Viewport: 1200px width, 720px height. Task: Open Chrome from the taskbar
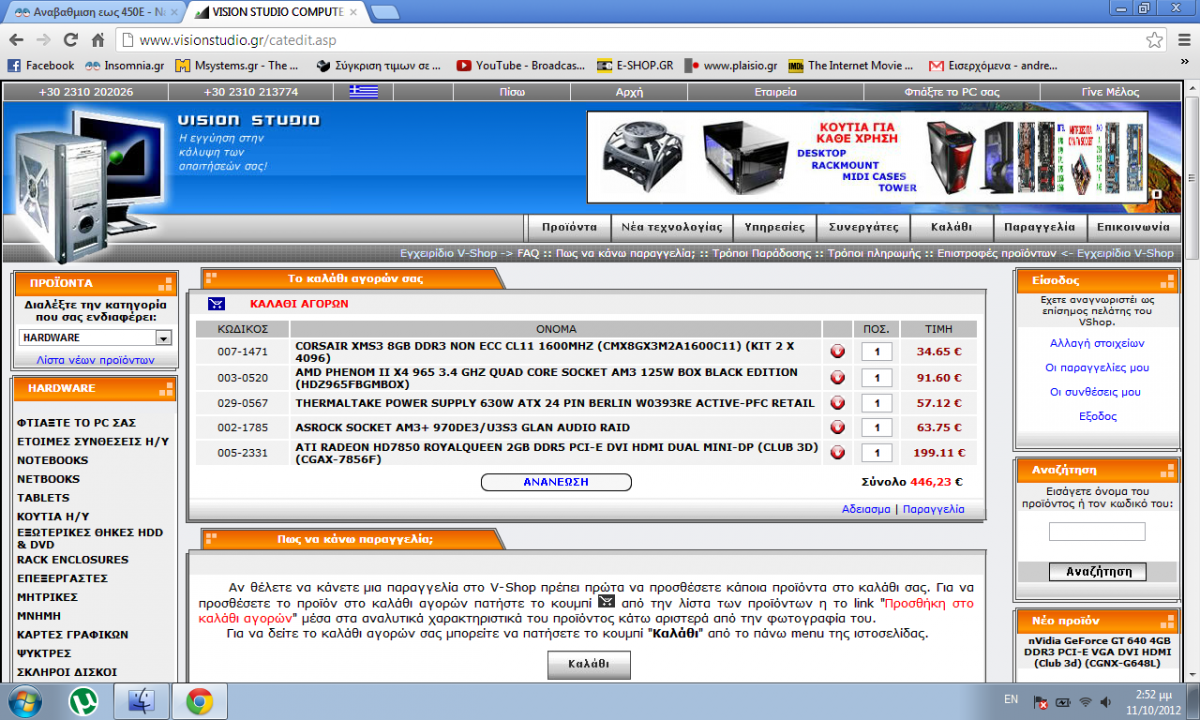199,702
